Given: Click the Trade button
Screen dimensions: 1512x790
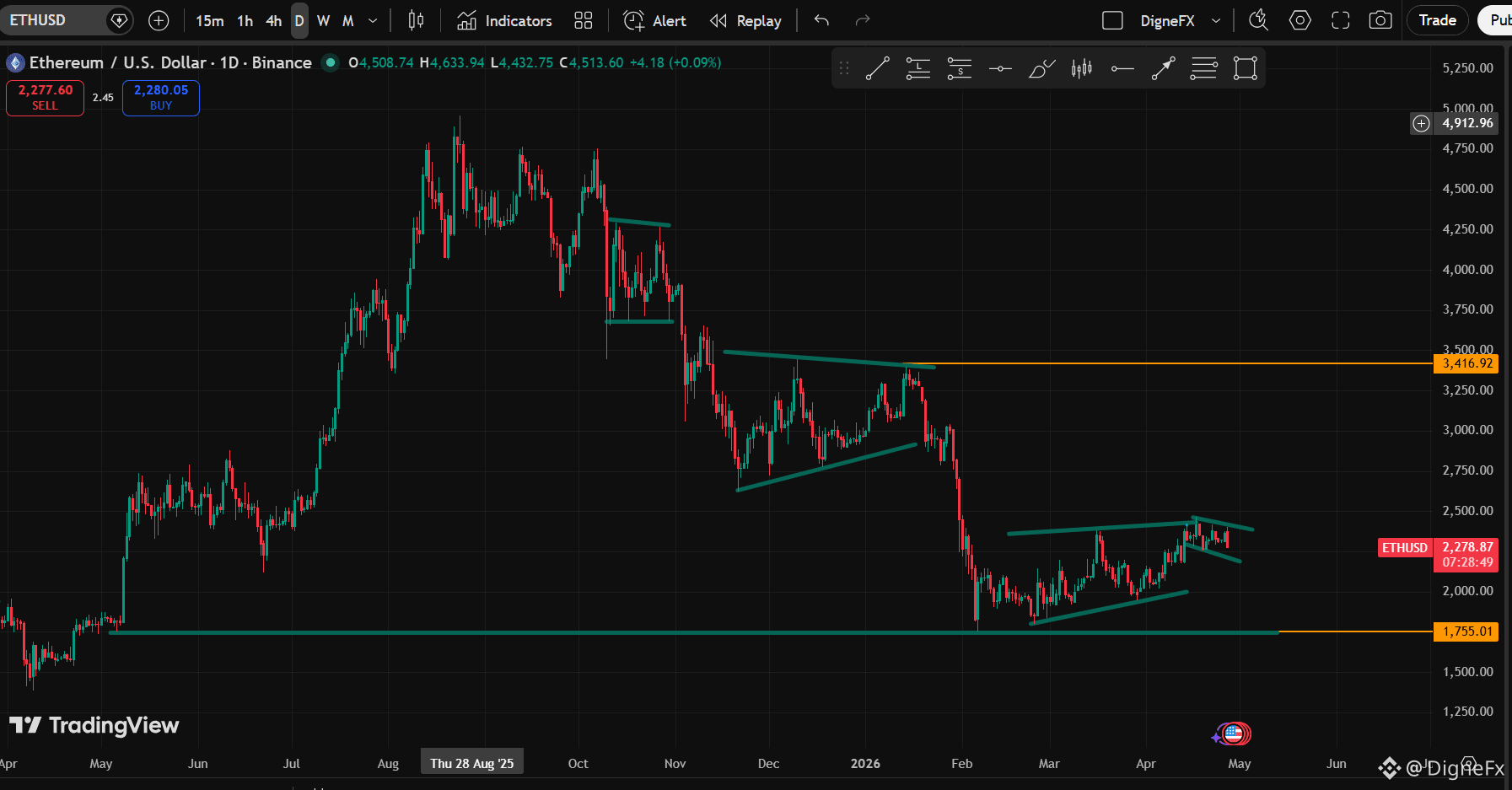Looking at the screenshot, I should tap(1438, 20).
